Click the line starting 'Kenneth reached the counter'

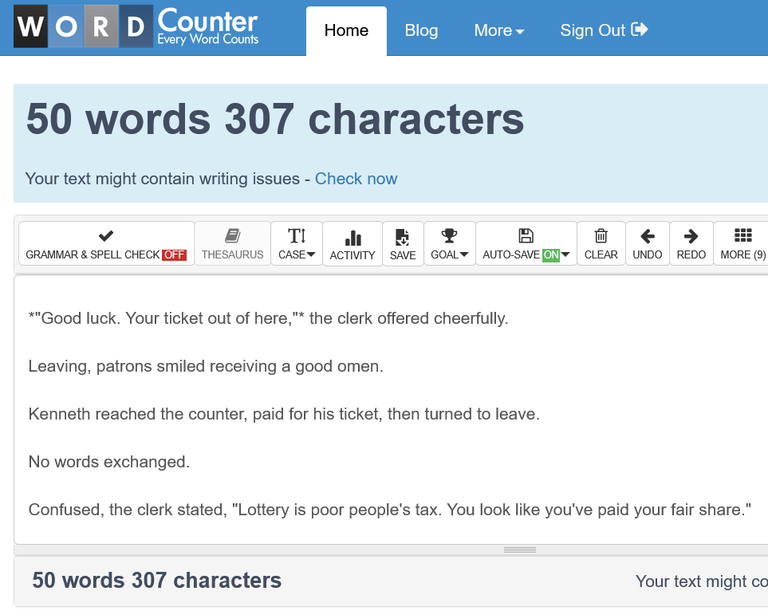(284, 414)
